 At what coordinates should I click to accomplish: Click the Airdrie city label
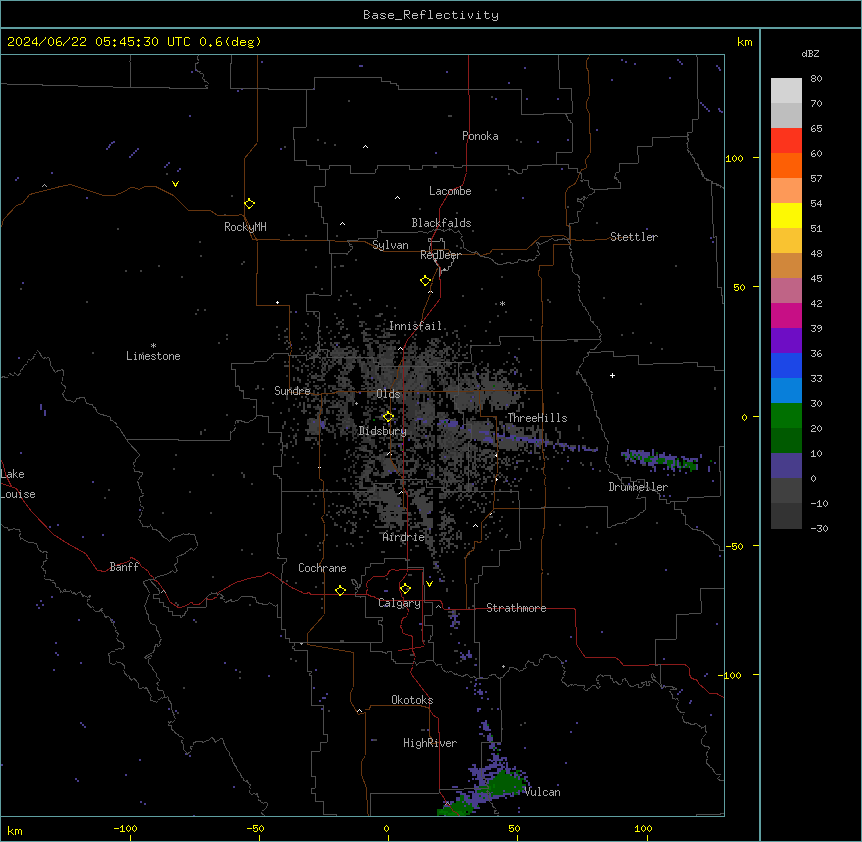[404, 537]
